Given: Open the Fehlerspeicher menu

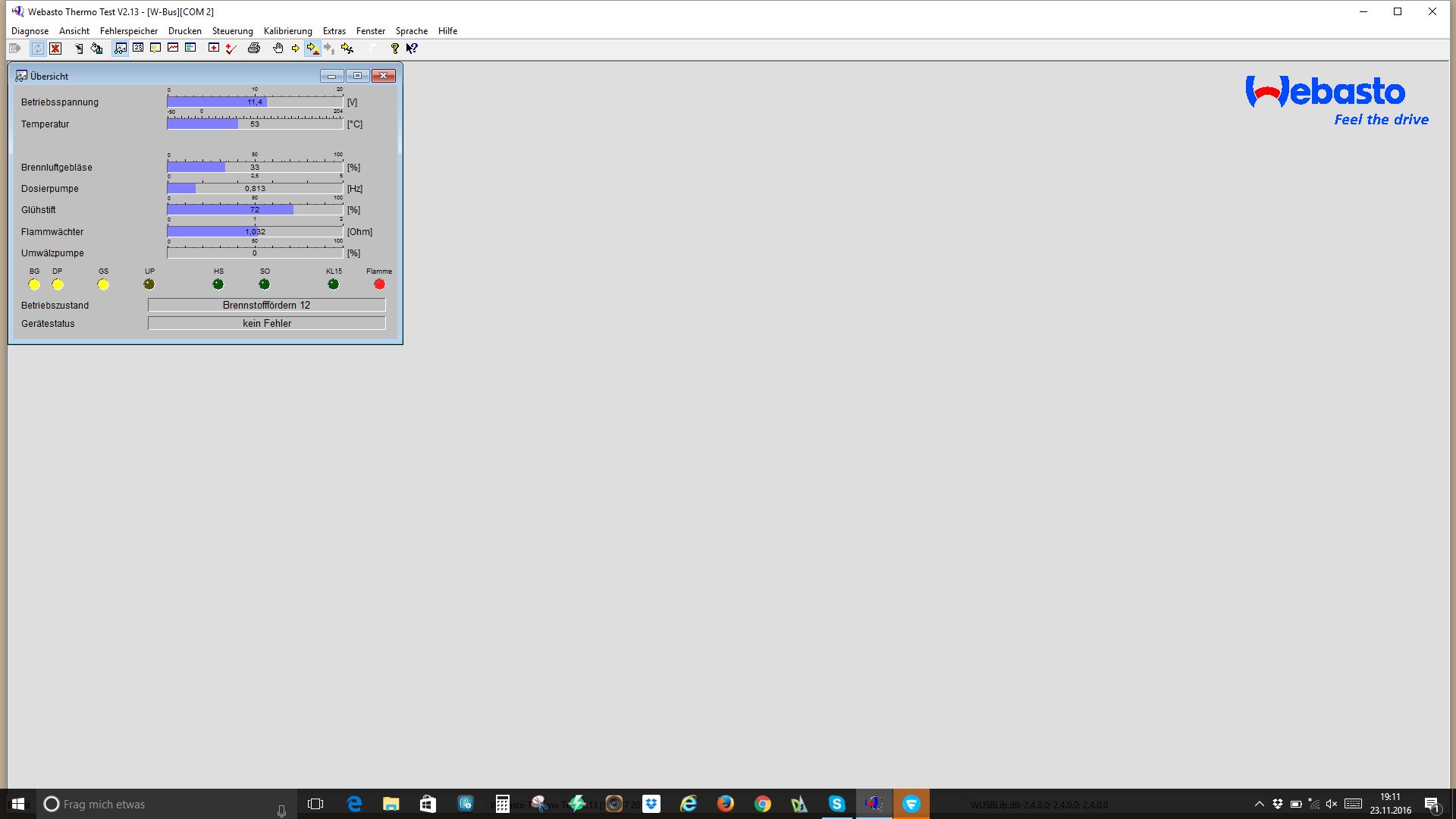Looking at the screenshot, I should click(129, 31).
